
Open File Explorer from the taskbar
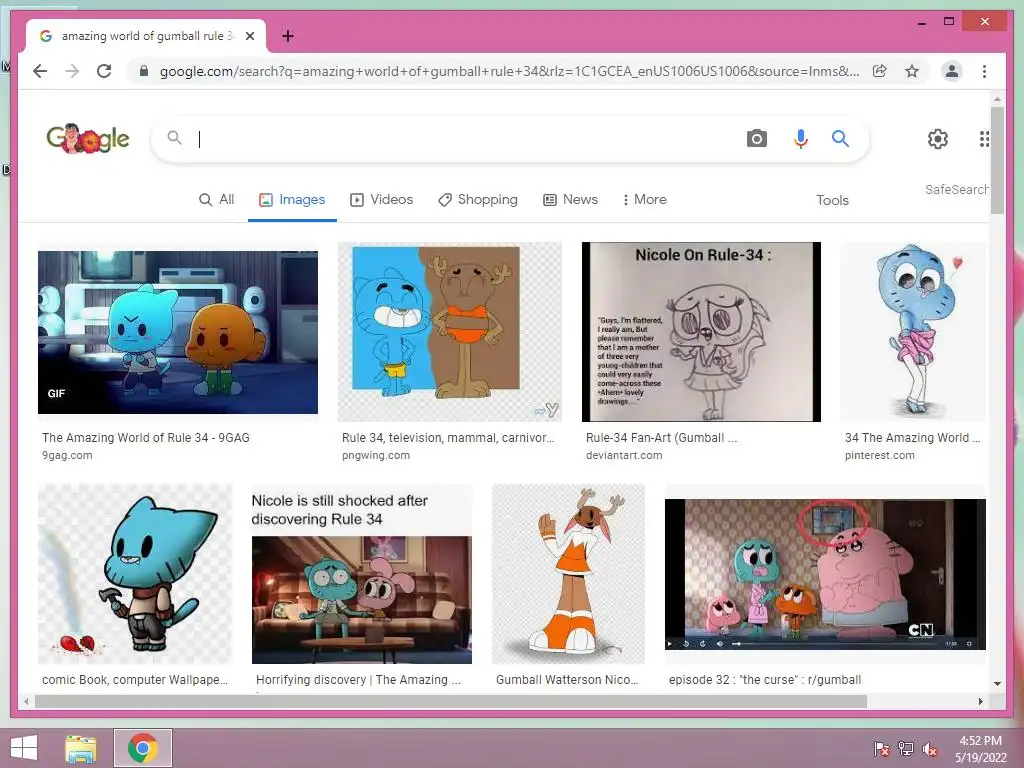(81, 748)
